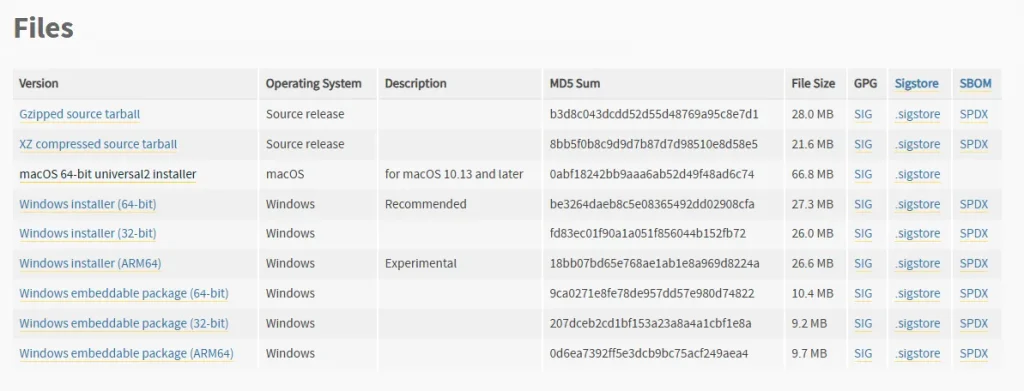The image size is (1024, 391).
Task: Open .sigstore link for Windows installer (32-bit)
Action: pyautogui.click(x=917, y=233)
